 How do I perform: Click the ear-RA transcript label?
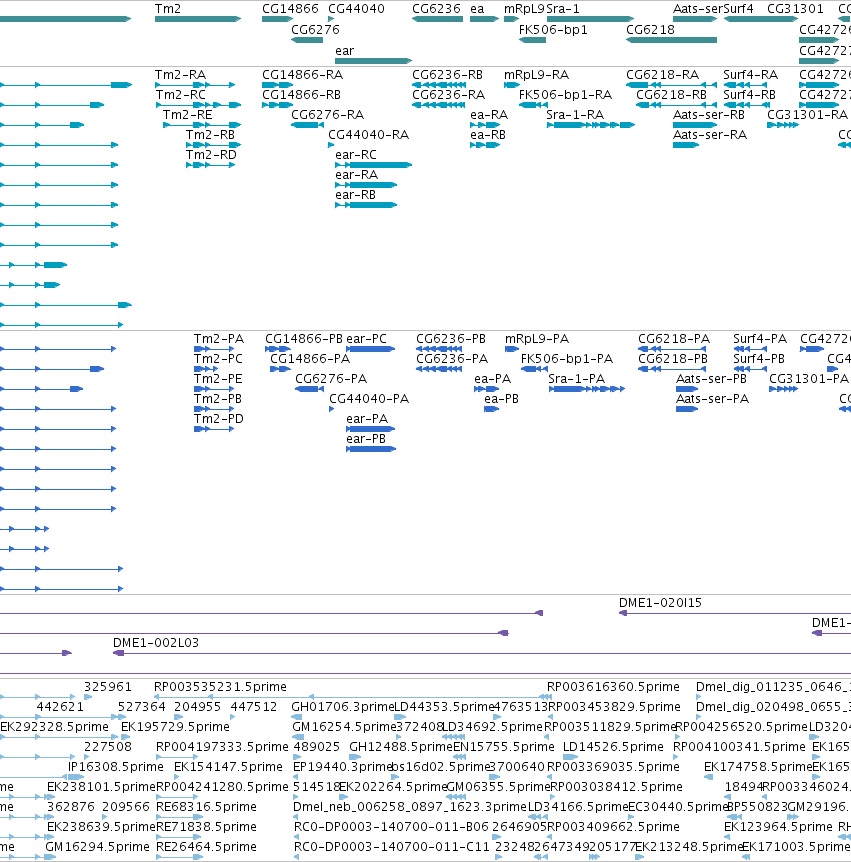pyautogui.click(x=356, y=175)
